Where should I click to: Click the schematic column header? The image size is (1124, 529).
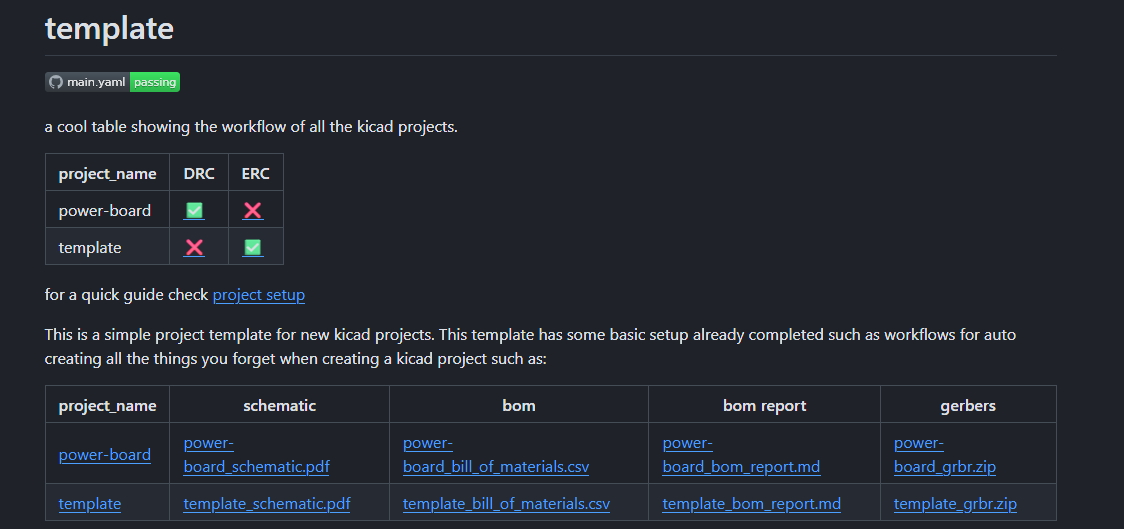pyautogui.click(x=279, y=405)
